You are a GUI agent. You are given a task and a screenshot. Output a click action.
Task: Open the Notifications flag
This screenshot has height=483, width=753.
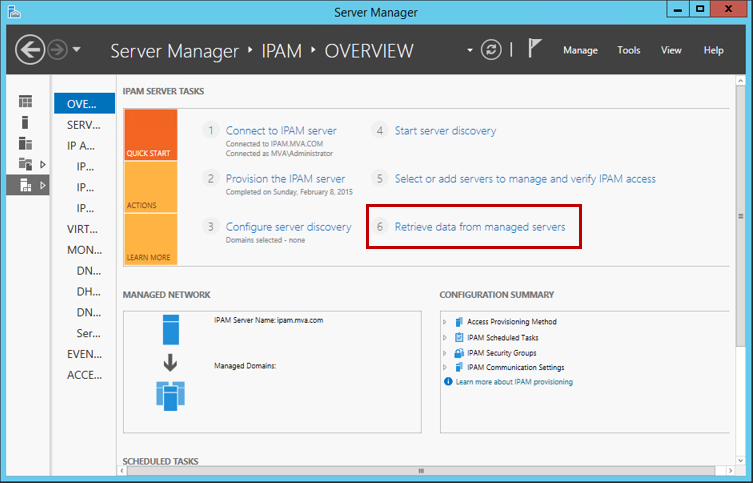535,49
